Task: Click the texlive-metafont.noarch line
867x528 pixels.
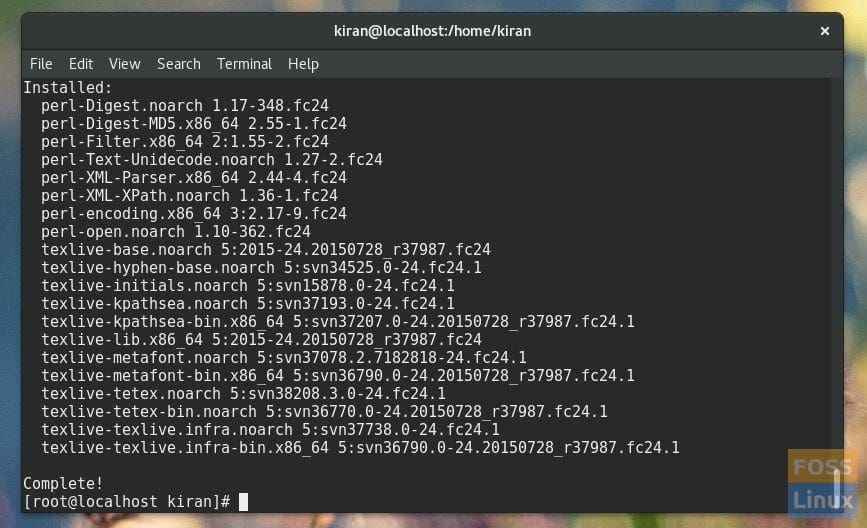Action: [x=284, y=357]
